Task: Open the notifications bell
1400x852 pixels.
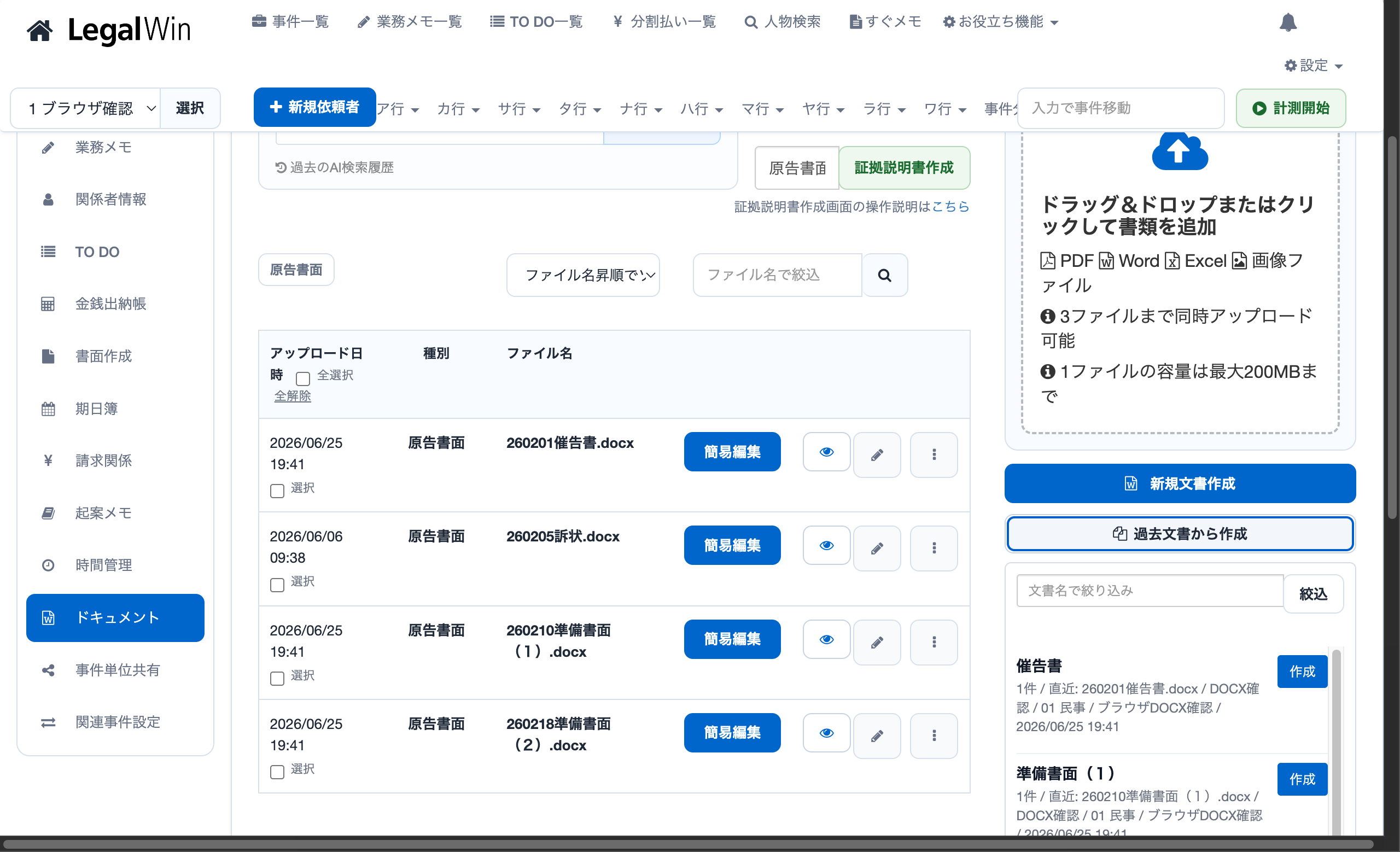Action: tap(1288, 22)
